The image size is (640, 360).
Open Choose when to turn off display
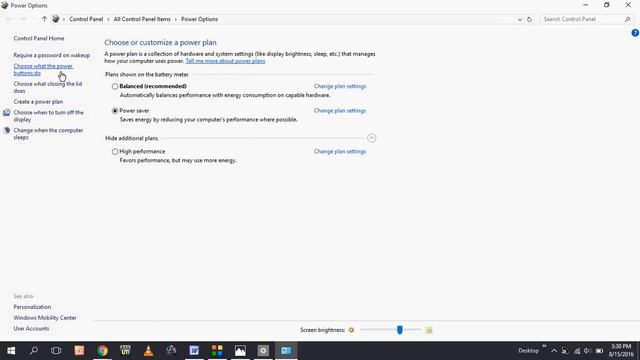48,116
